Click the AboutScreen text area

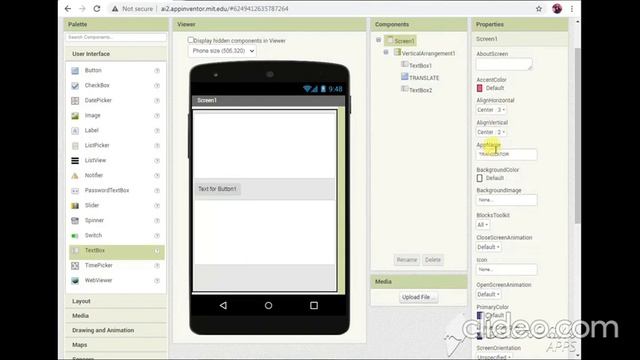504,64
